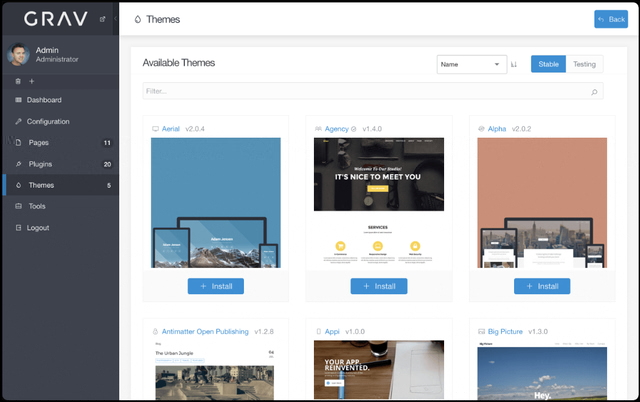
Task: Click the verified check icon after Agency
Action: pos(353,129)
